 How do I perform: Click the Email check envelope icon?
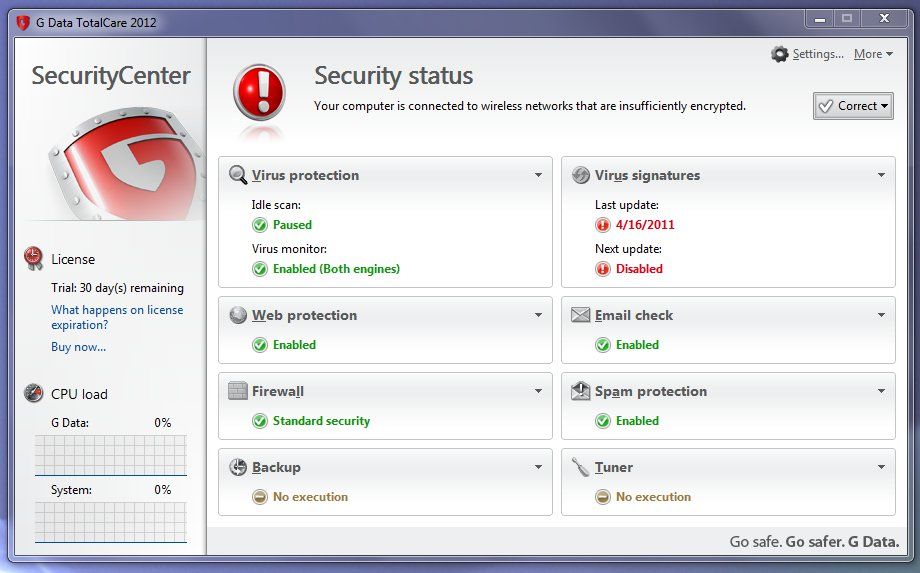(581, 315)
